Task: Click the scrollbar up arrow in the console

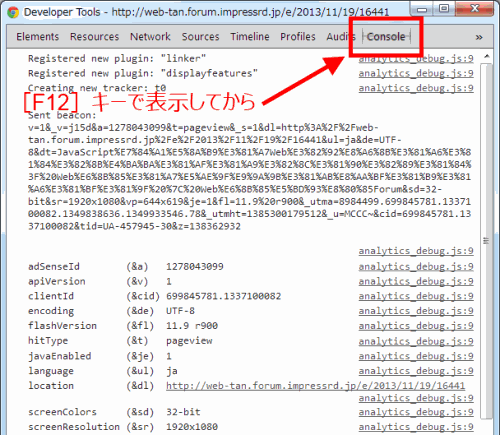Action: (487, 57)
